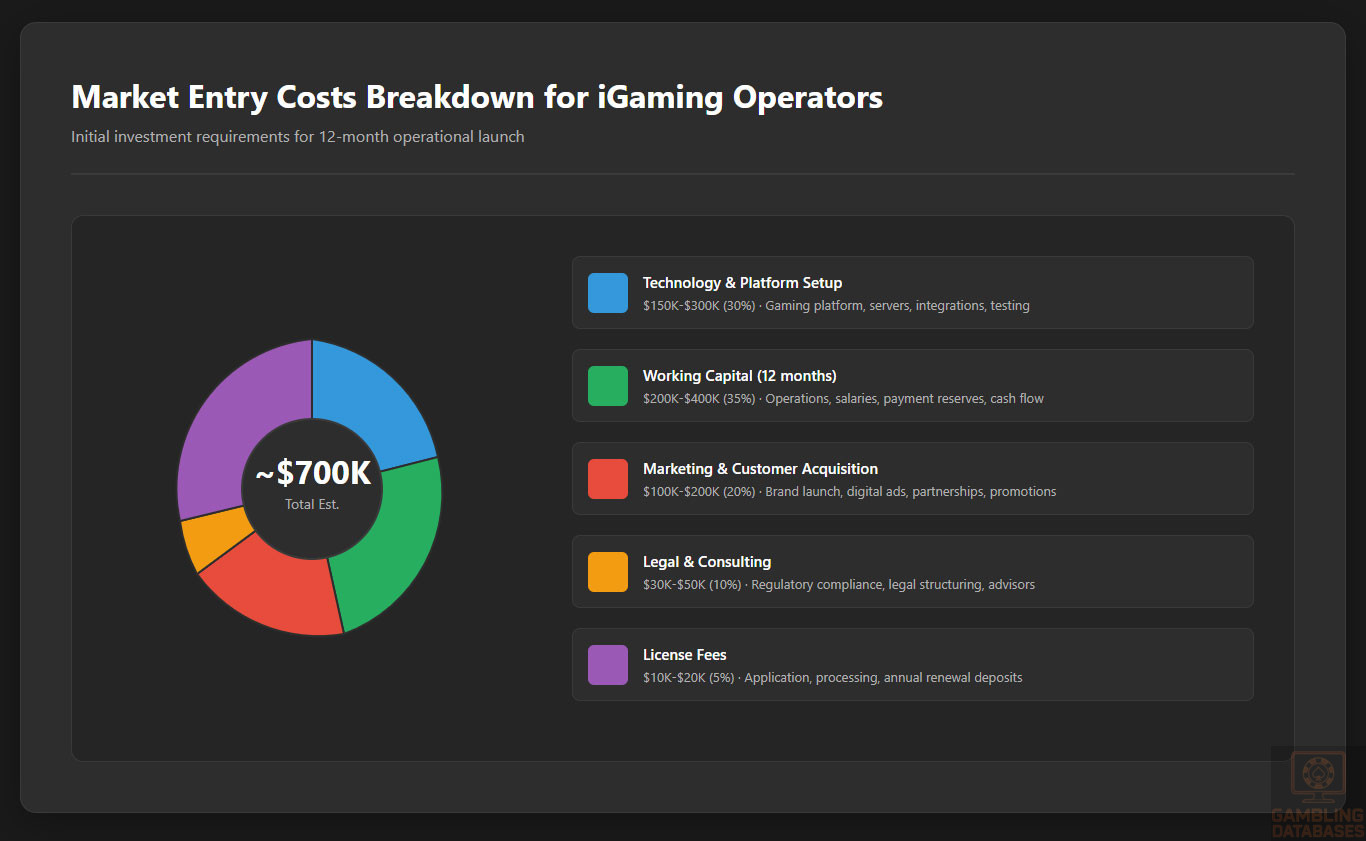This screenshot has height=841, width=1366.
Task: Click the 'Technology & Platform Setup' legend title
Action: click(742, 283)
